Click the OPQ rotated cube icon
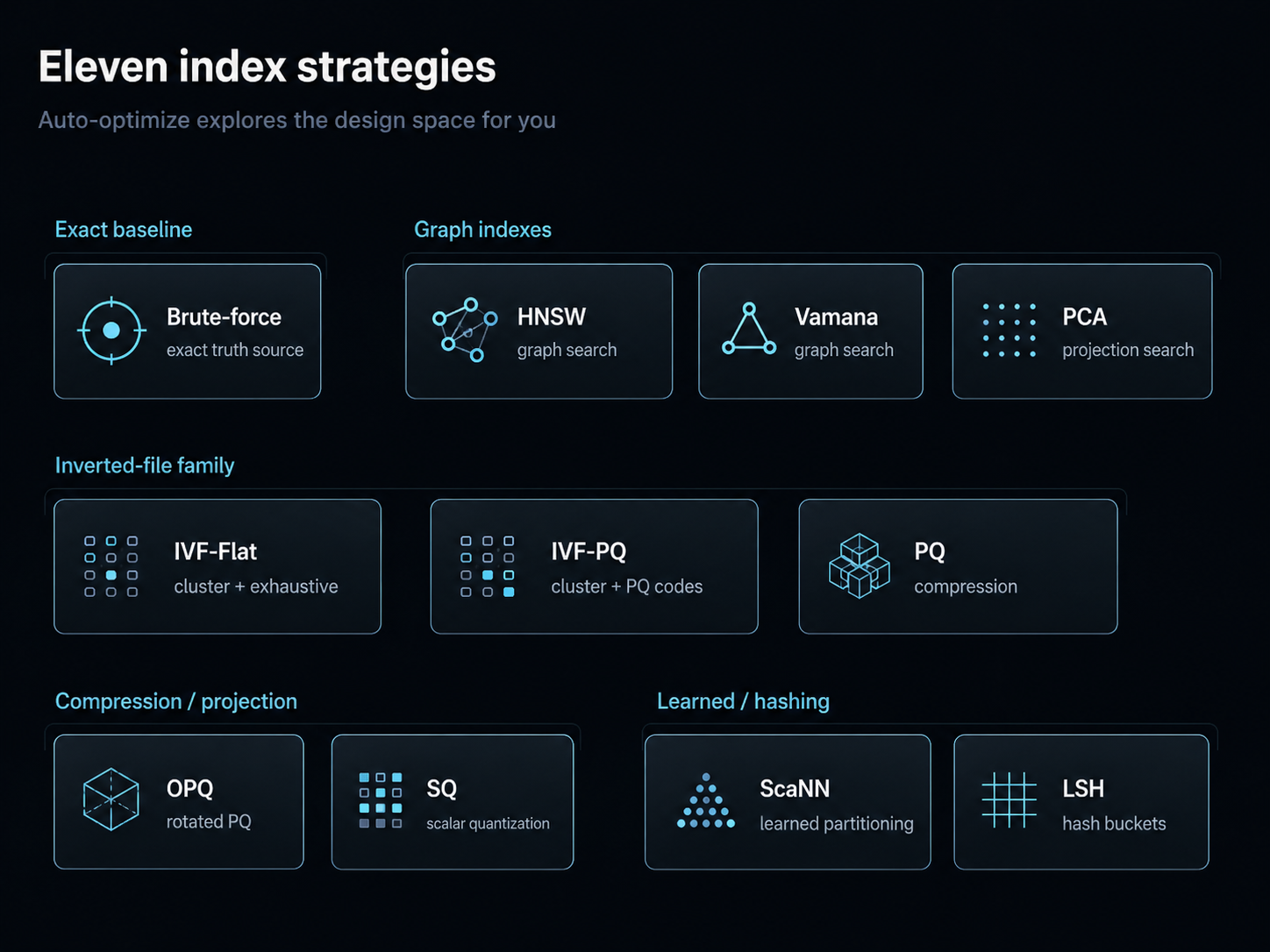Viewport: 1270px width, 952px height. (x=111, y=799)
